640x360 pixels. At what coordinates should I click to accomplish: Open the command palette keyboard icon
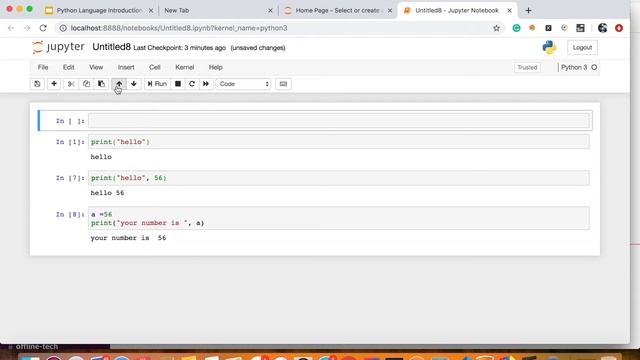283,84
